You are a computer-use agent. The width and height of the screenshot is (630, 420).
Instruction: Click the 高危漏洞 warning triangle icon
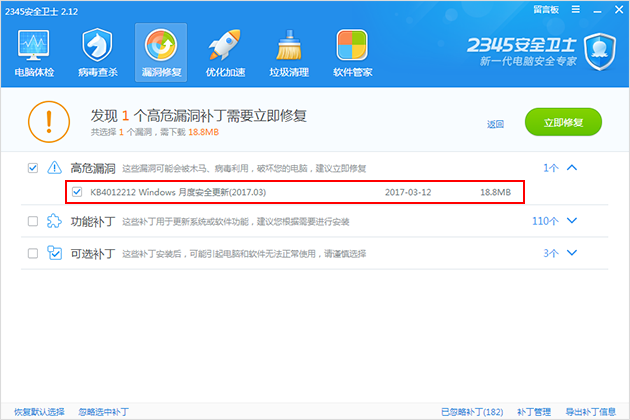tap(54, 168)
